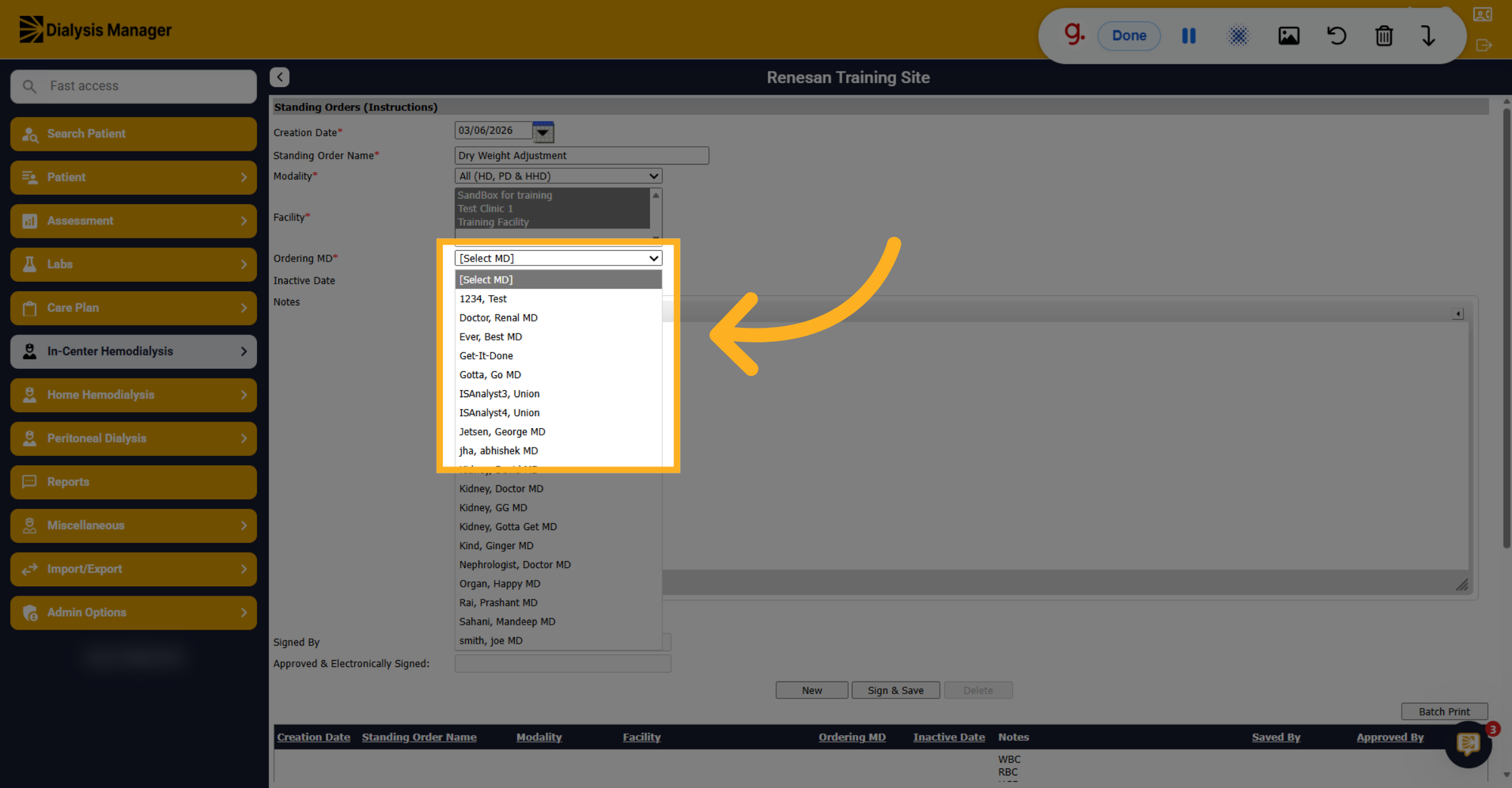Click the collapse sidebar back arrow
Image resolution: width=1512 pixels, height=788 pixels.
280,77
